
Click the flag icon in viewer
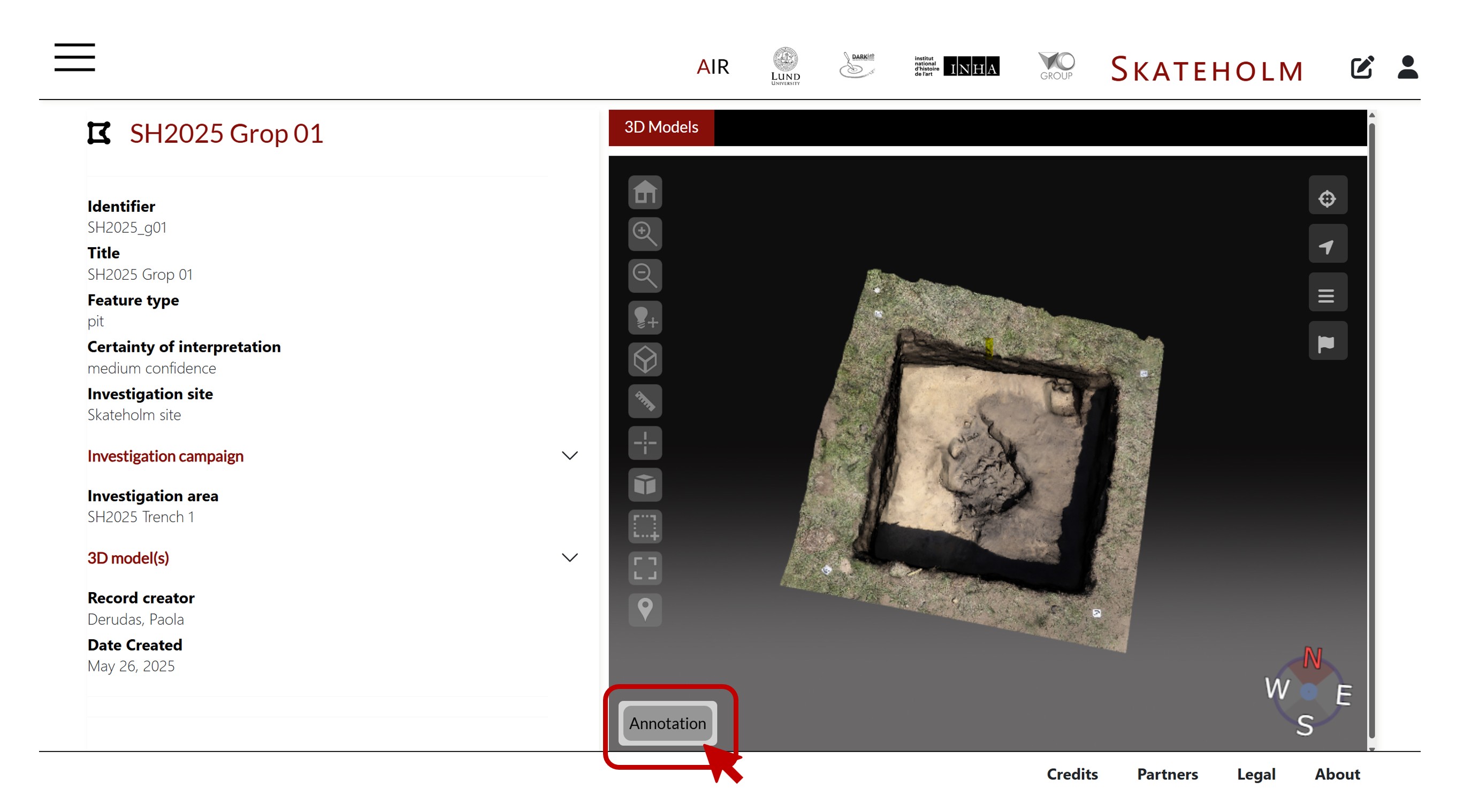[x=1327, y=343]
